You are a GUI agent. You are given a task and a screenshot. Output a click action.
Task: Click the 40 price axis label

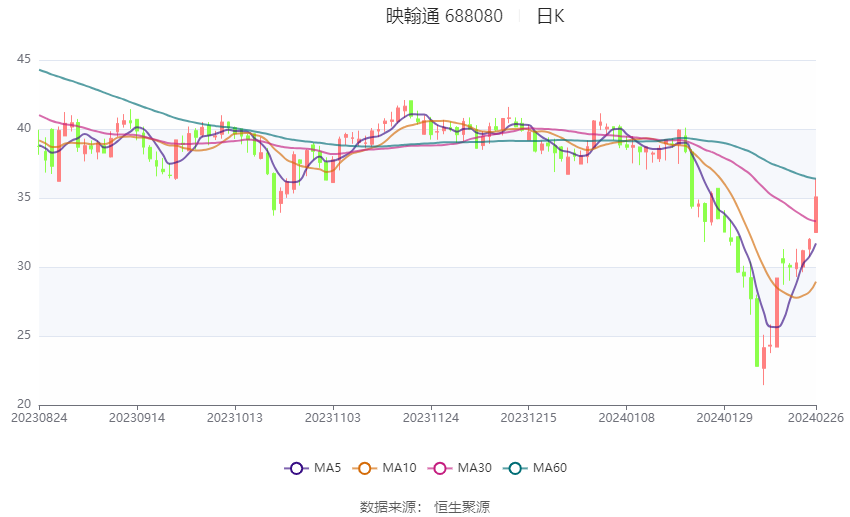[x=24, y=128]
